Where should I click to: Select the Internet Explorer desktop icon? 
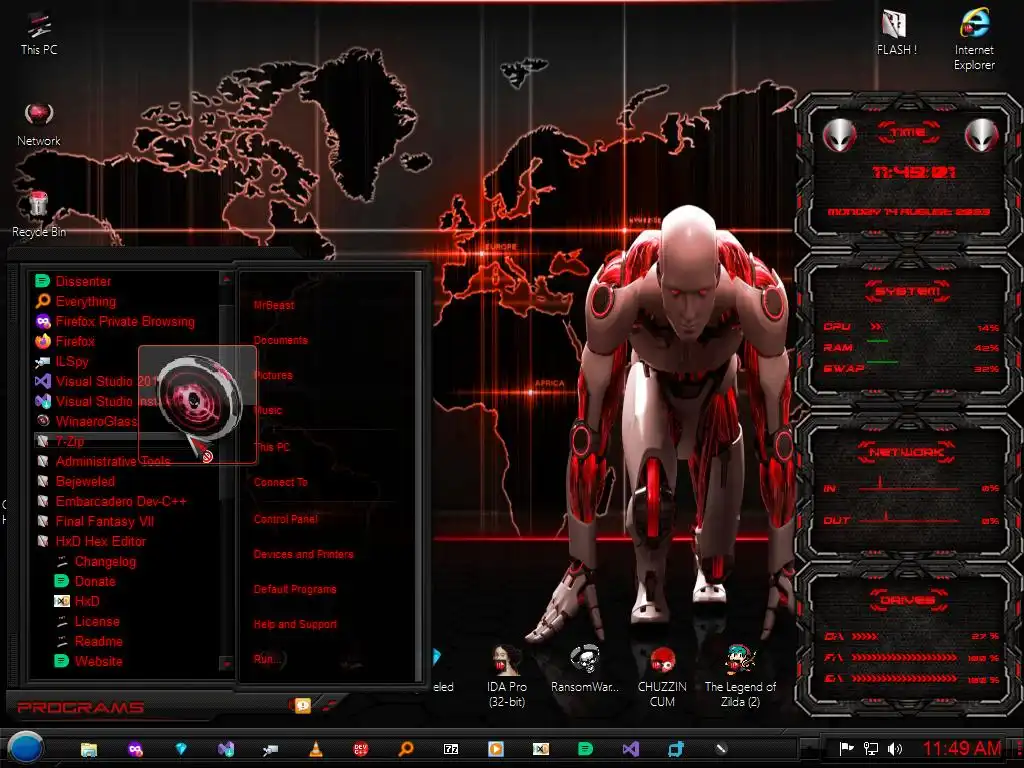point(974,39)
